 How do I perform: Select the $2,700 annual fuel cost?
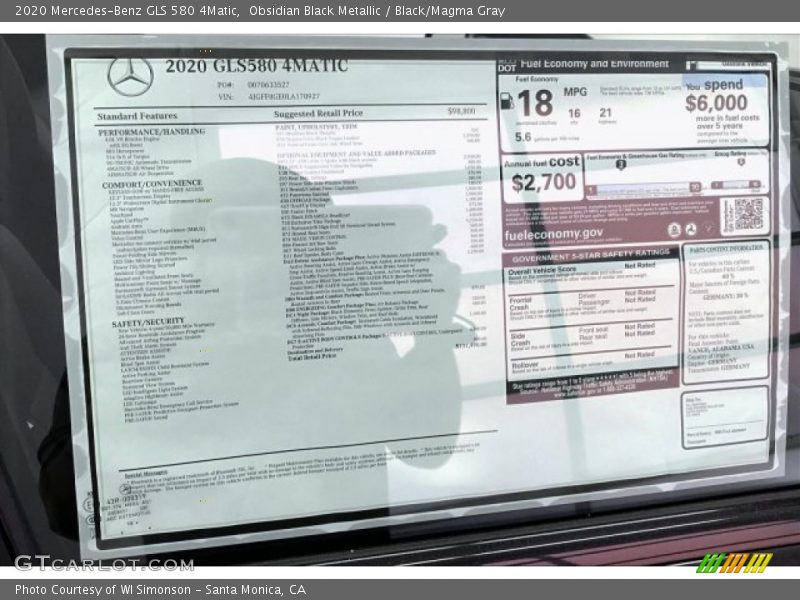544,182
